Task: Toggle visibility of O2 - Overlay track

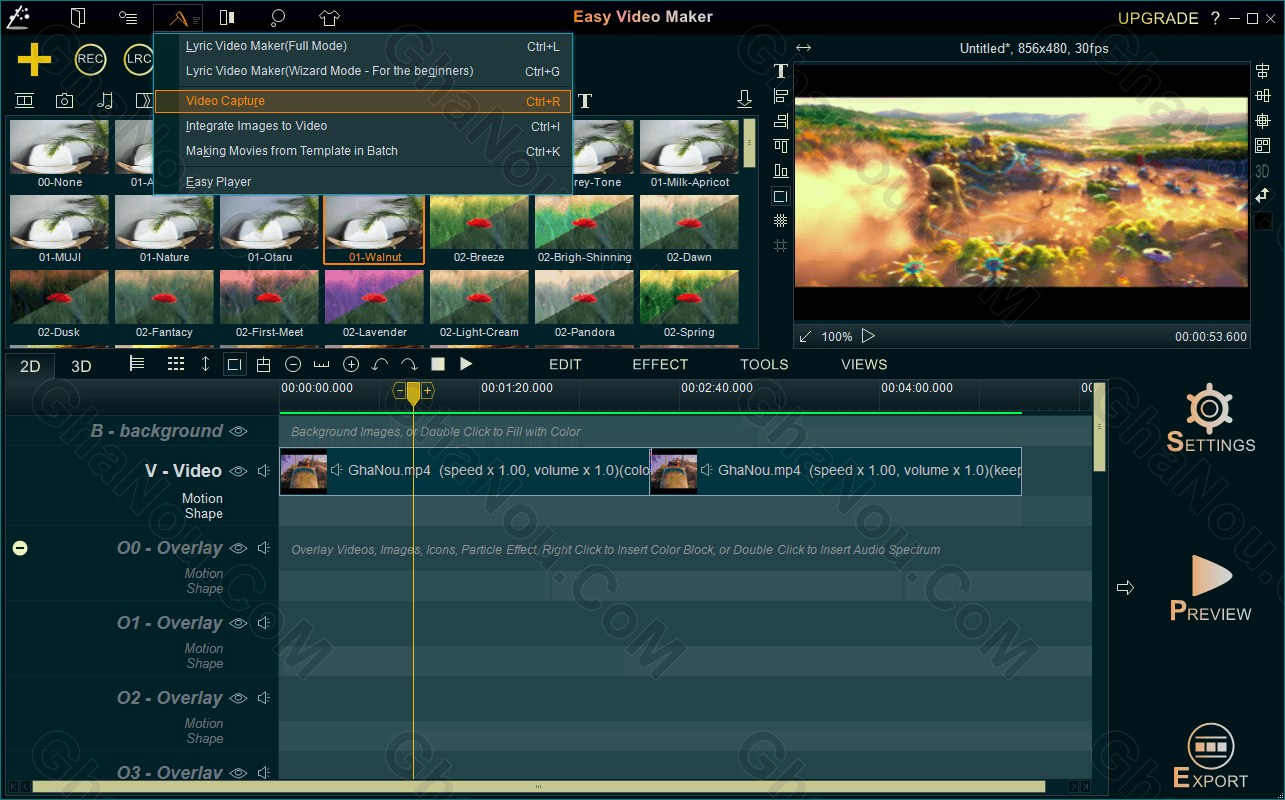Action: (x=238, y=698)
